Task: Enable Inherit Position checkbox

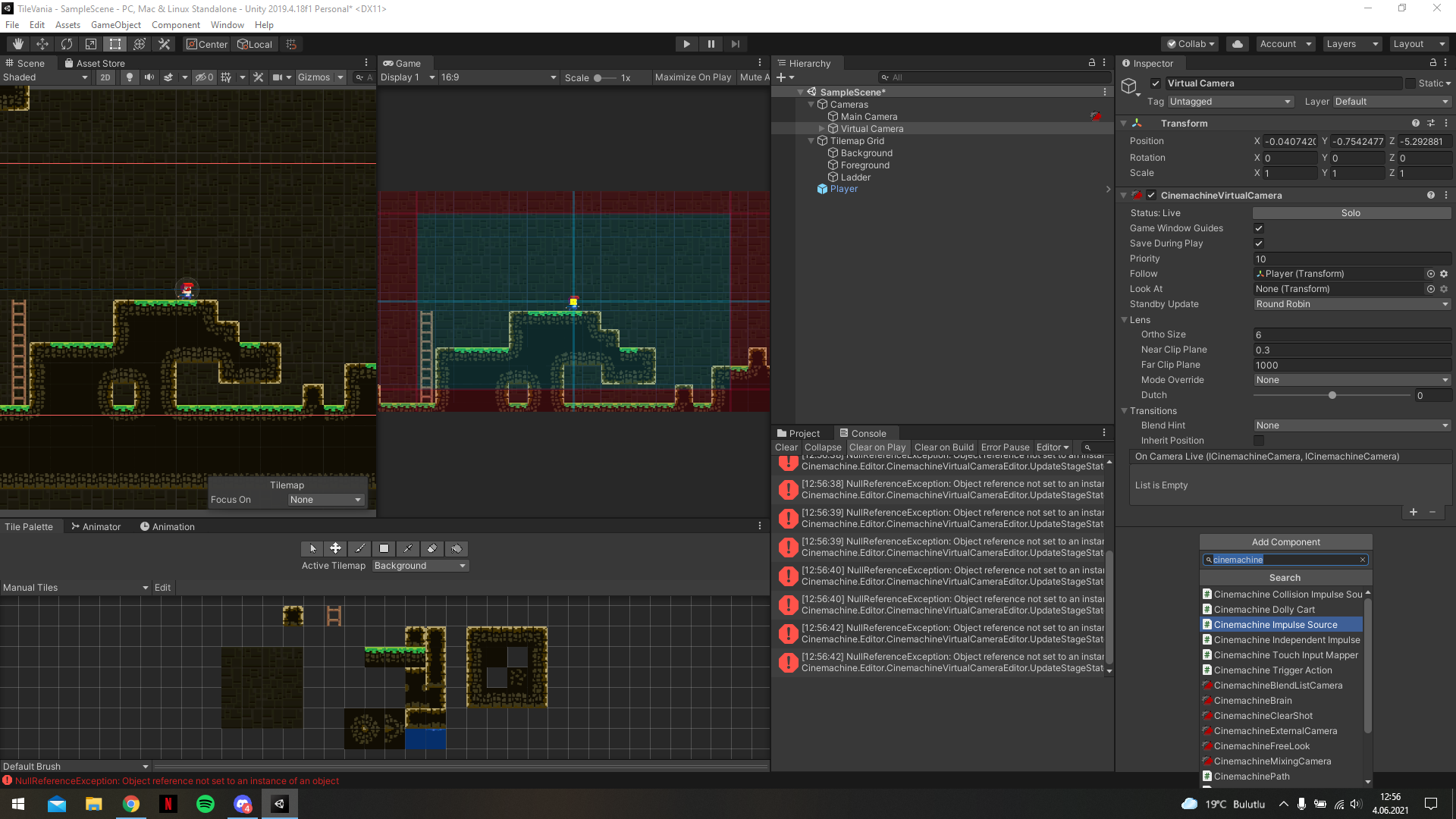Action: 1259,441
